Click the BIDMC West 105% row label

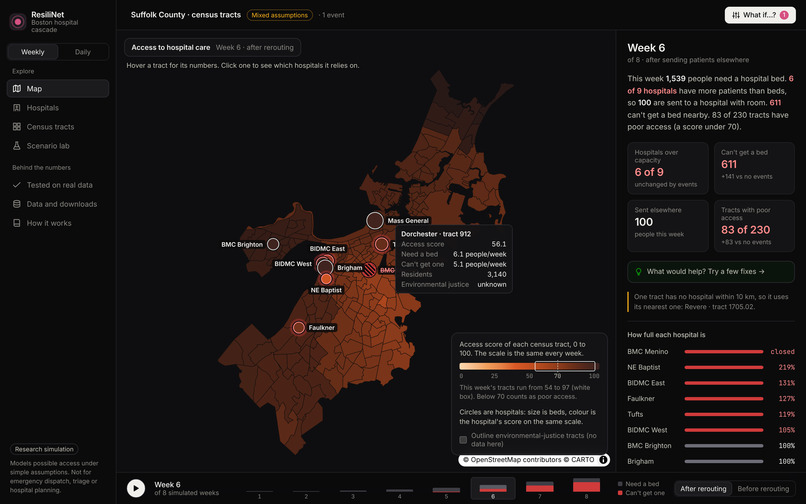point(647,430)
